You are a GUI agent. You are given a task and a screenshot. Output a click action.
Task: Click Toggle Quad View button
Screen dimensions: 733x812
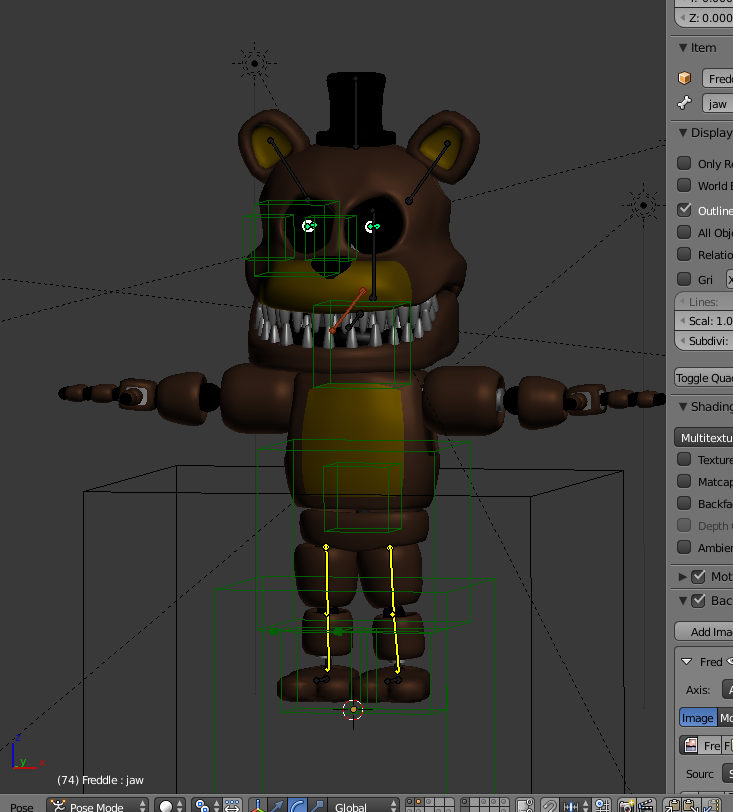704,378
